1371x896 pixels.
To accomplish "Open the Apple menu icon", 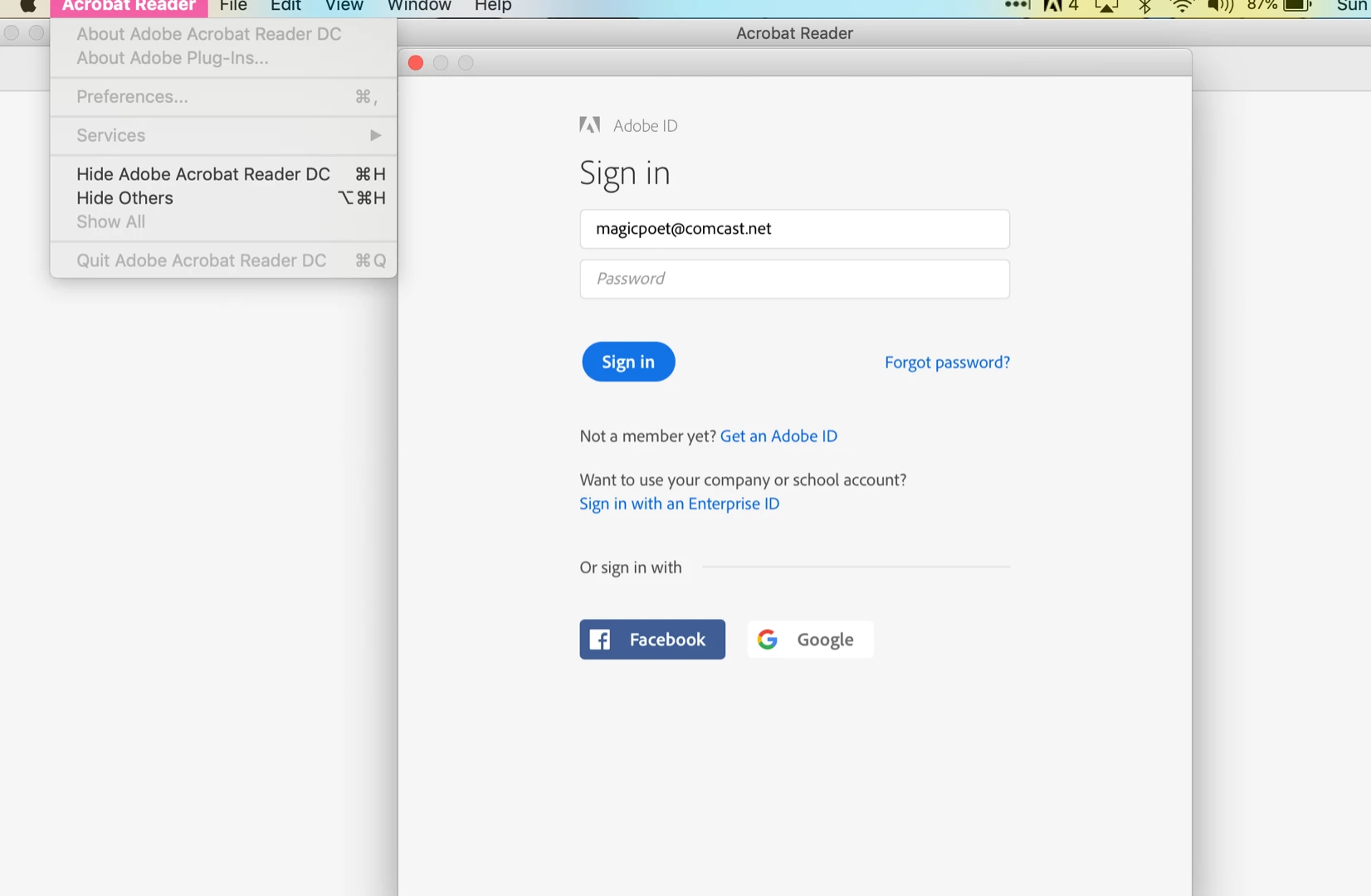I will point(27,6).
